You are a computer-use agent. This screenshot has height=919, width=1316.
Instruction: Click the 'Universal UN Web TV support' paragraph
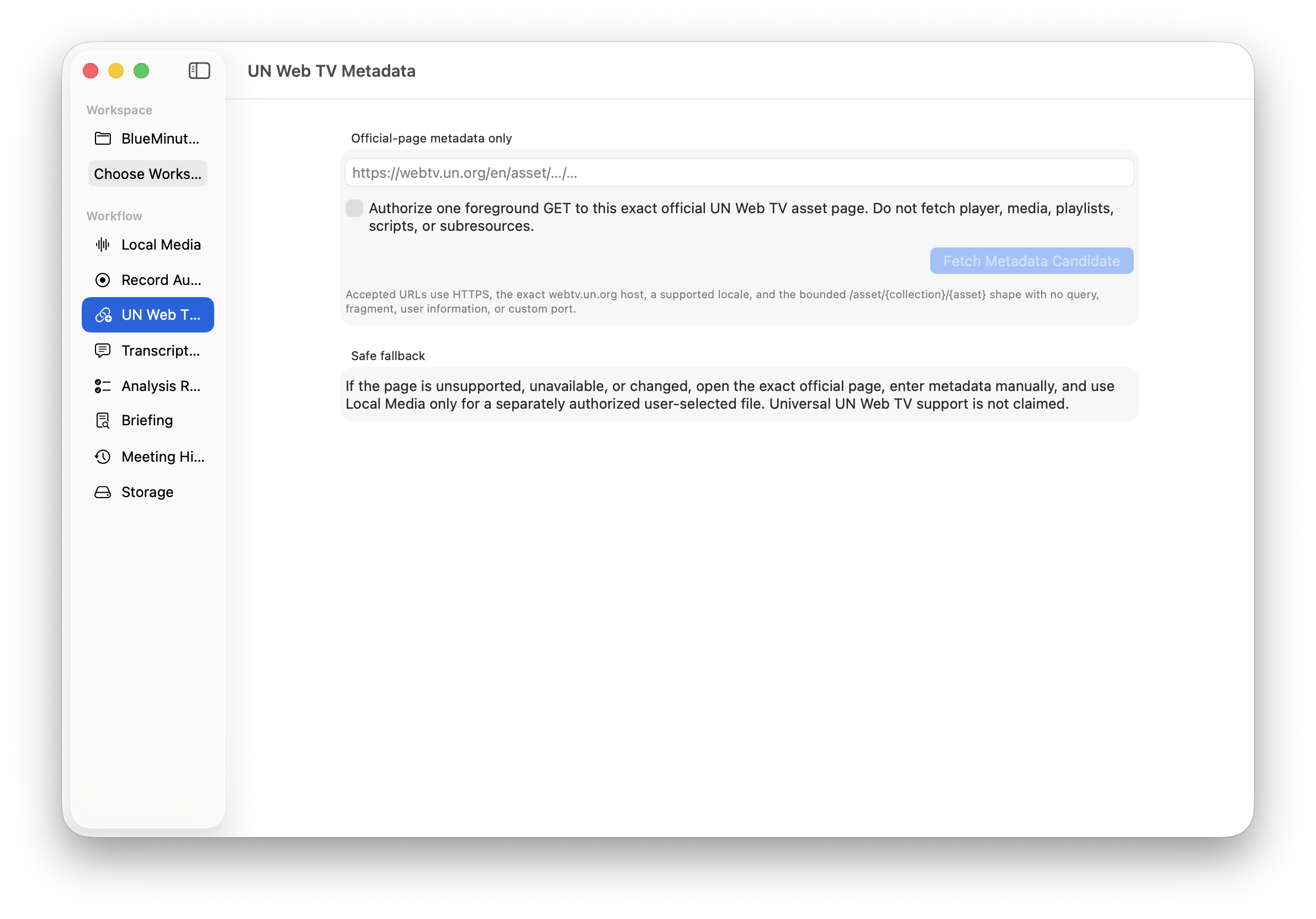pos(730,394)
